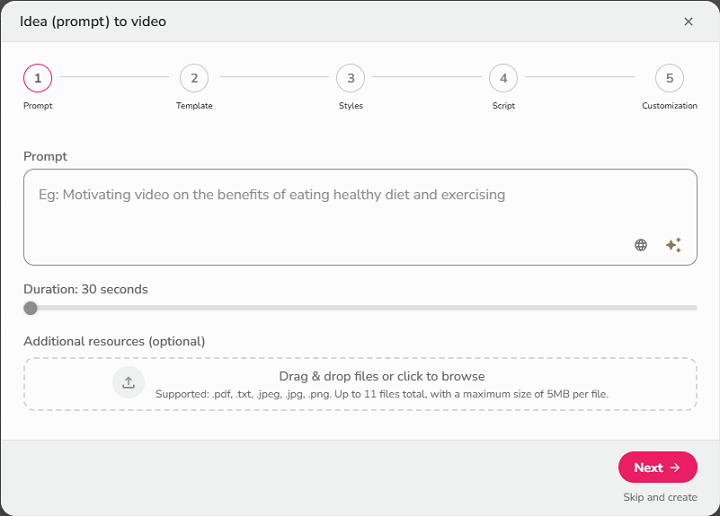Screen dimensions: 720x516
Task: Click the middle of the duration slider track
Action: click(x=360, y=308)
